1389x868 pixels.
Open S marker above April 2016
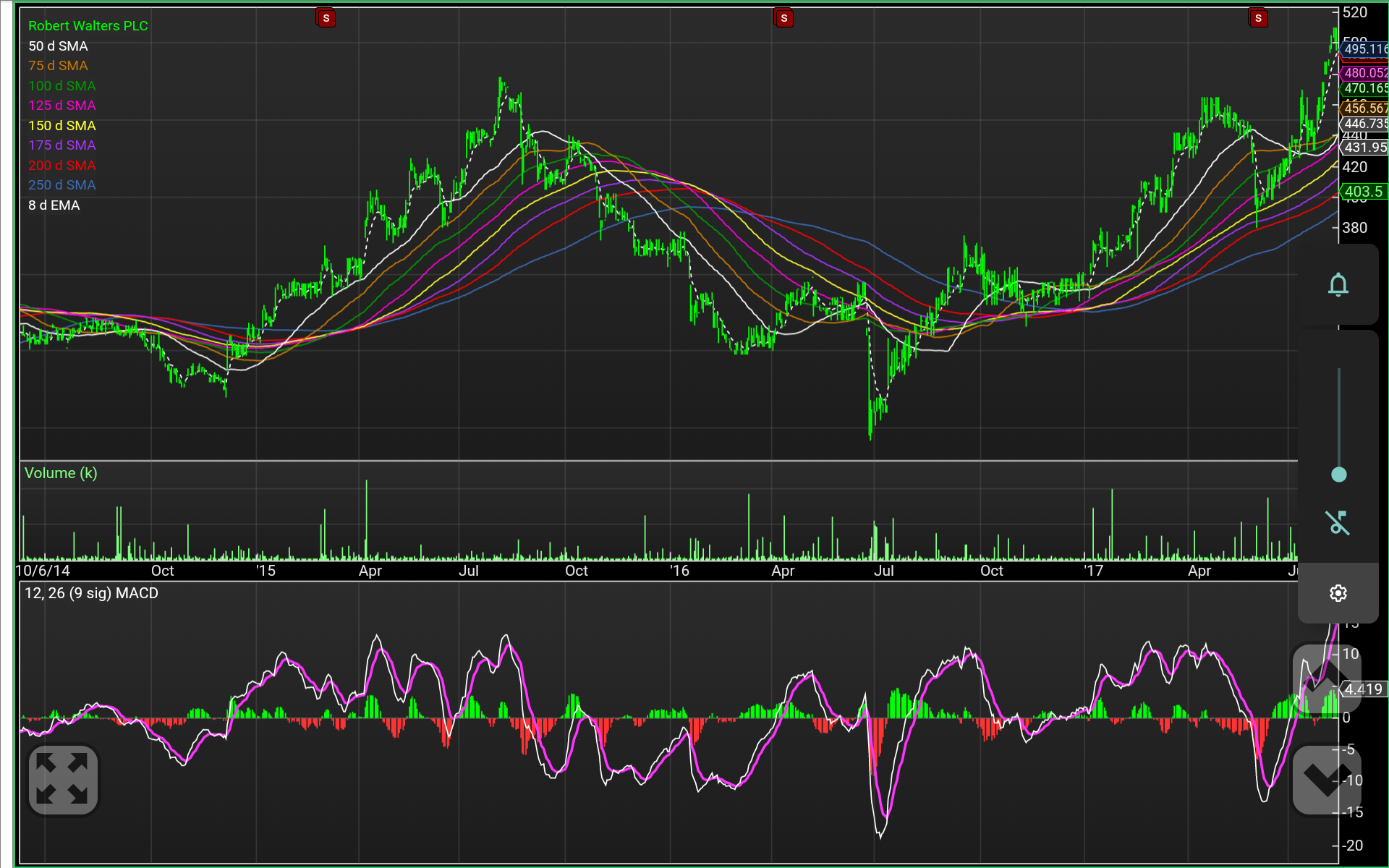784,18
